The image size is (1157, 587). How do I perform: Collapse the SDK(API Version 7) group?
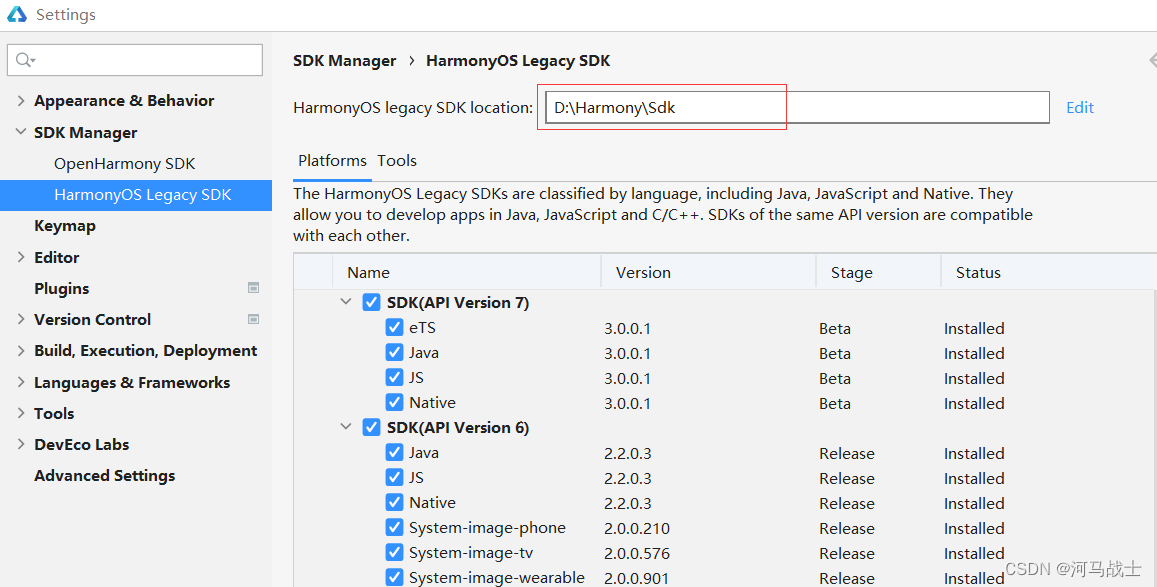pos(346,301)
